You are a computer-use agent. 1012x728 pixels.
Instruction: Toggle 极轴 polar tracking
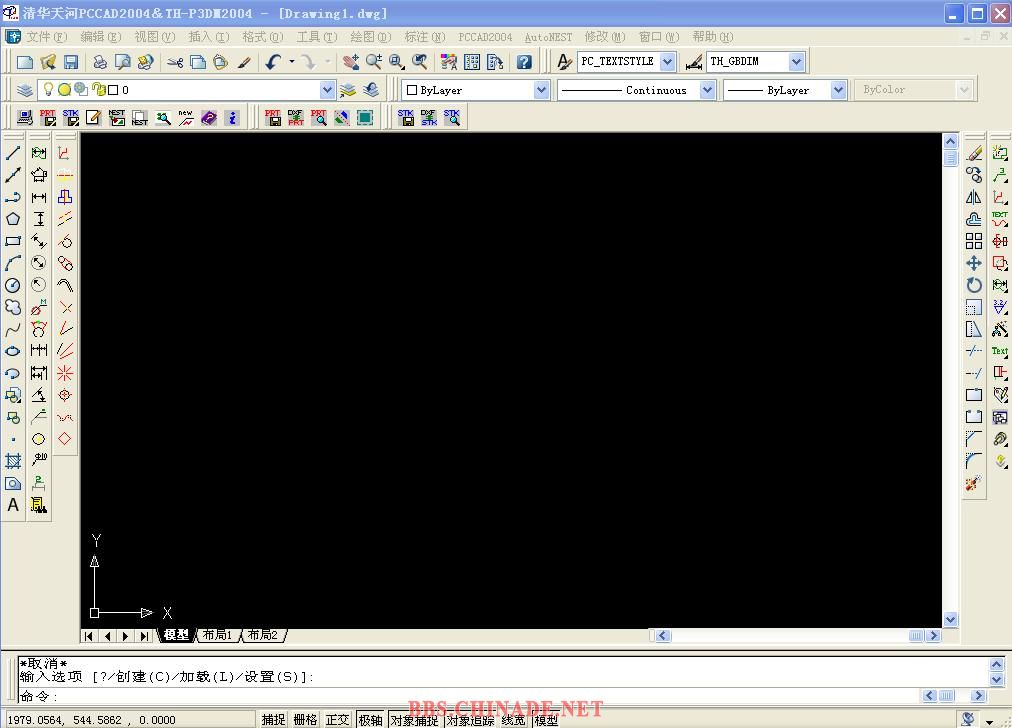pos(370,720)
